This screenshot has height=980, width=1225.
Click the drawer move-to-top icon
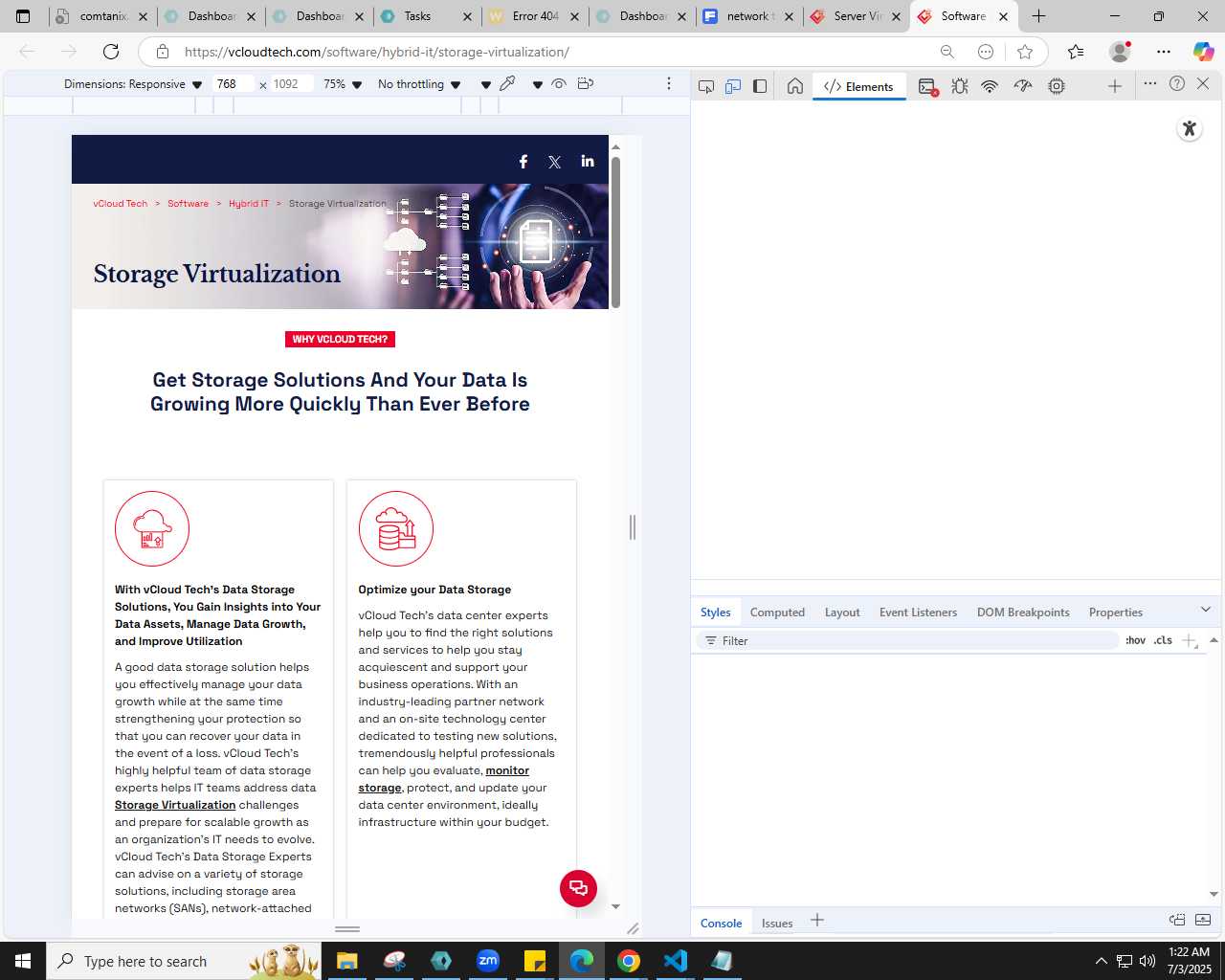coord(1177,920)
